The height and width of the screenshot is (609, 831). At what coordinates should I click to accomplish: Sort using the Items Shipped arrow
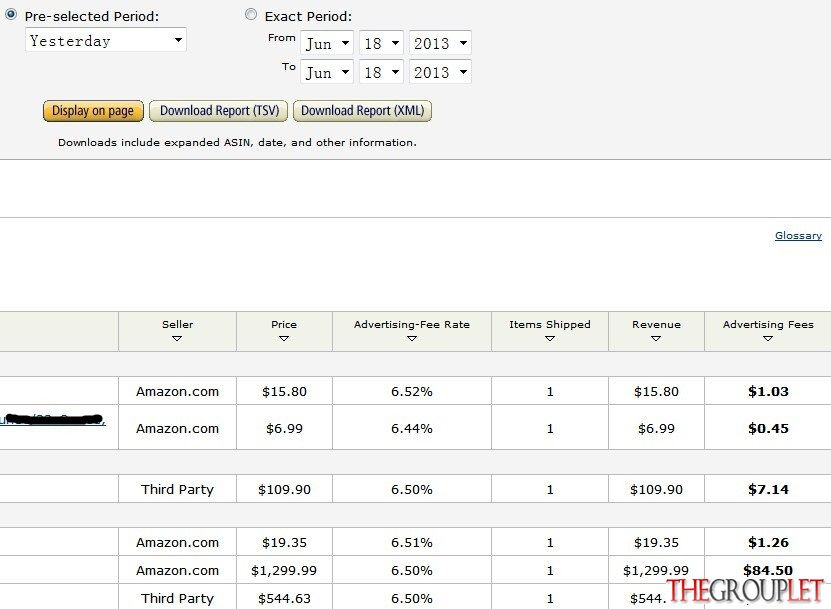point(550,338)
